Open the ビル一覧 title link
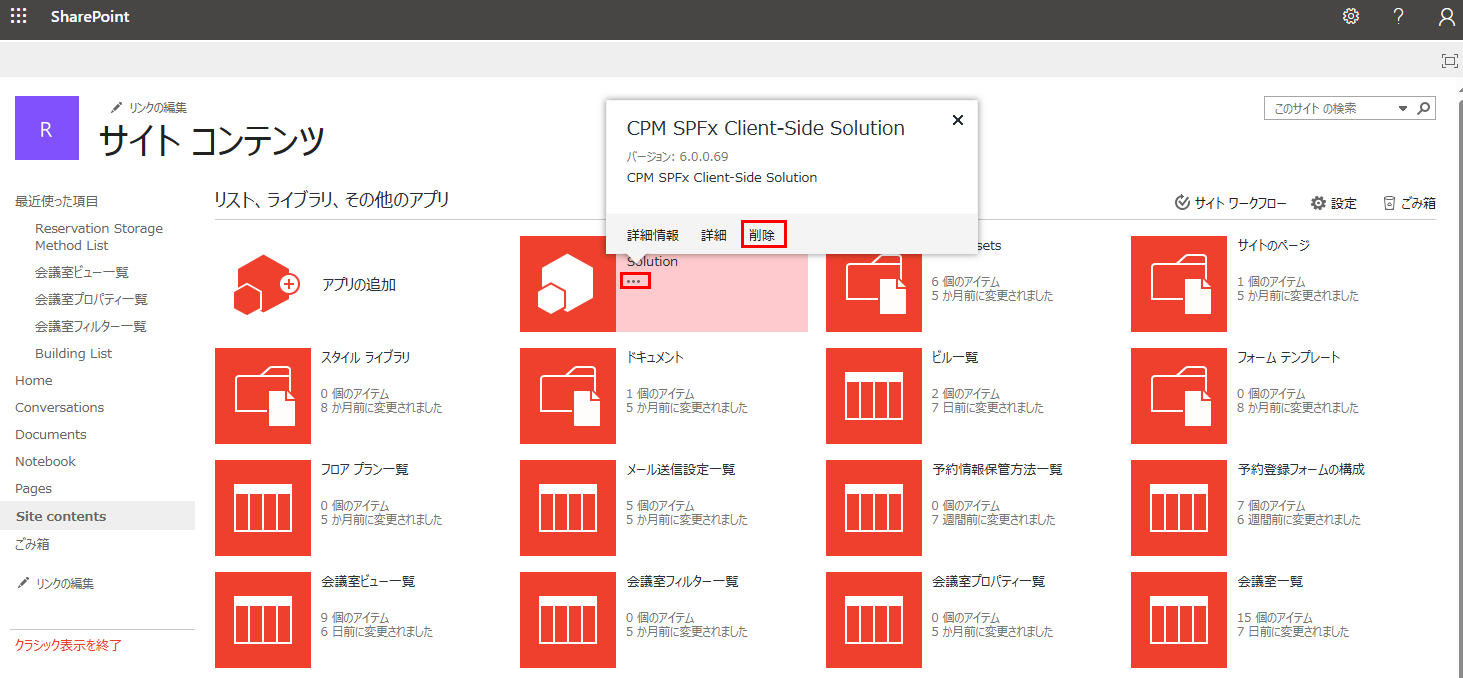Image resolution: width=1463 pixels, height=678 pixels. coord(955,357)
